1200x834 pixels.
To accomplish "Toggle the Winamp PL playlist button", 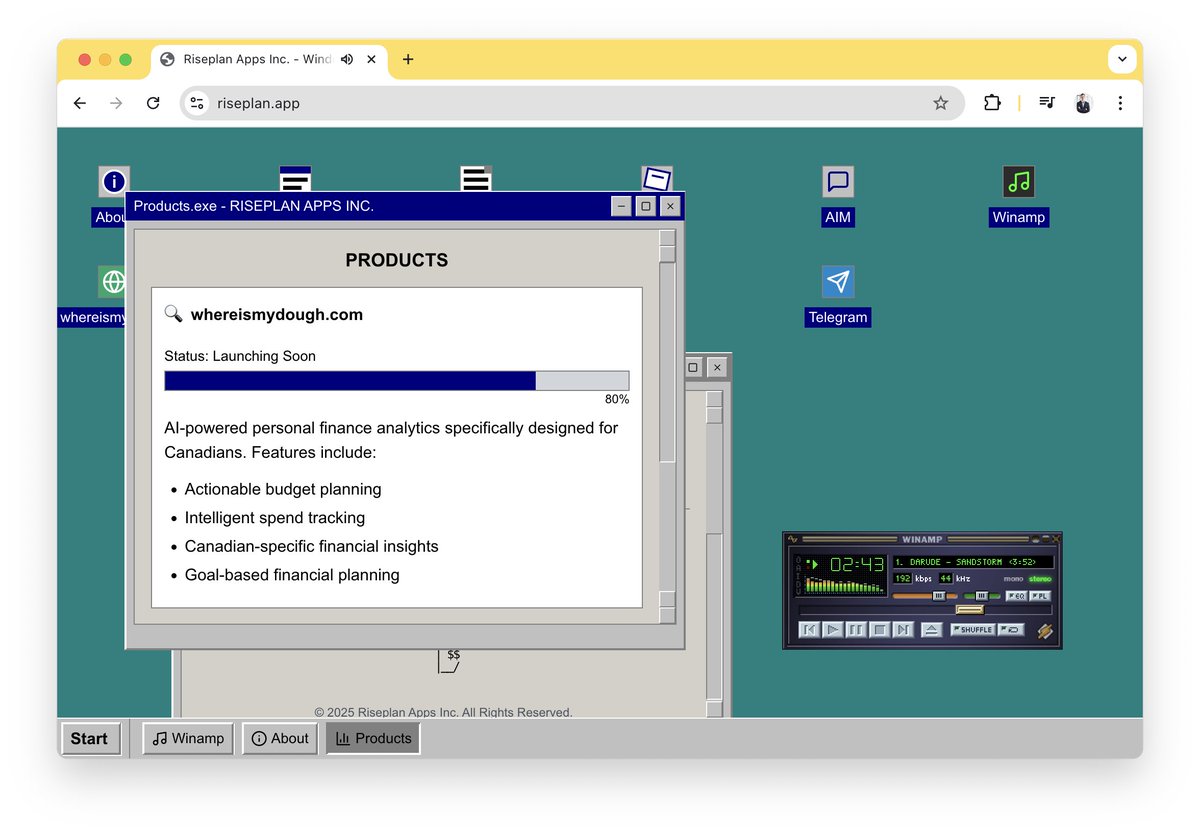I will point(1040,596).
